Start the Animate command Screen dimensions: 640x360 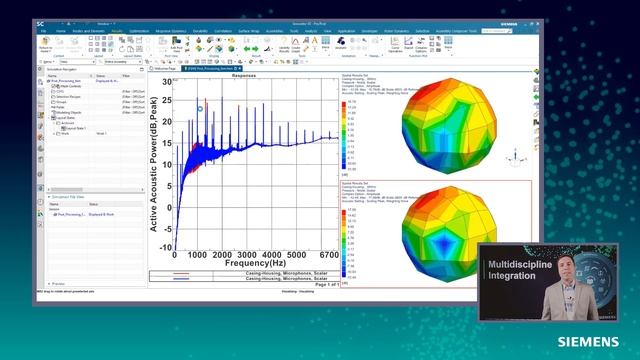[x=341, y=43]
